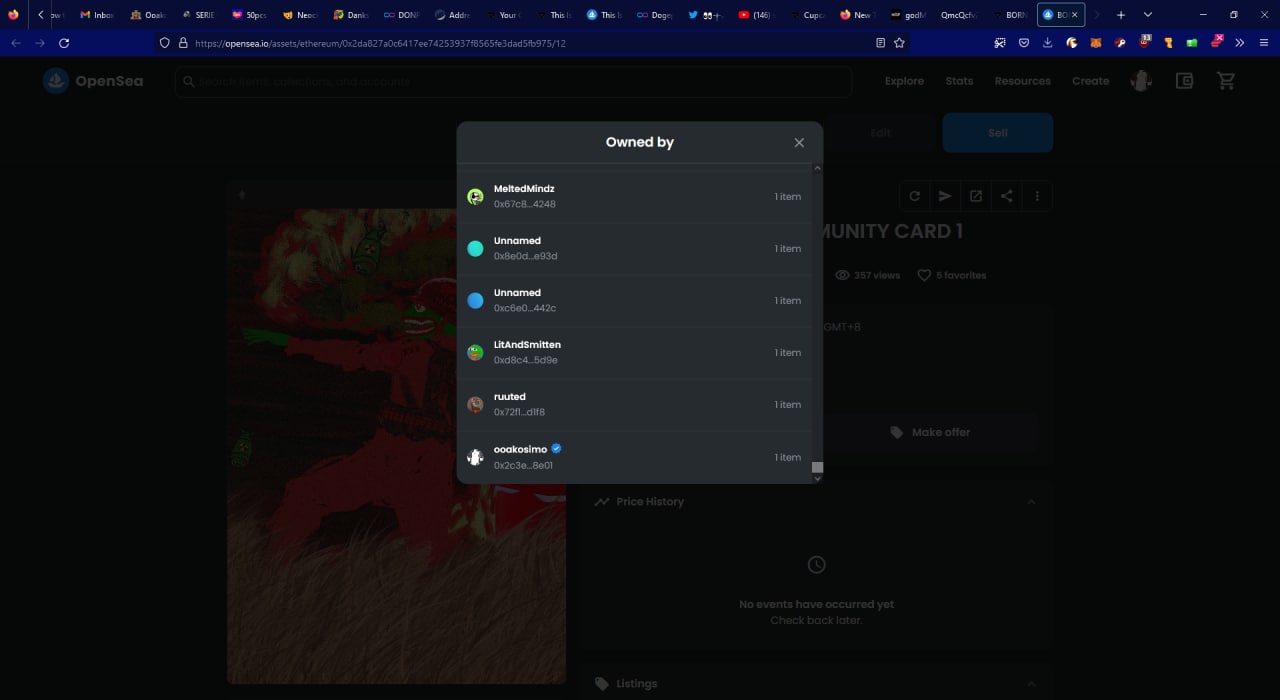Click the owners list scrollbar thumb

(817, 467)
